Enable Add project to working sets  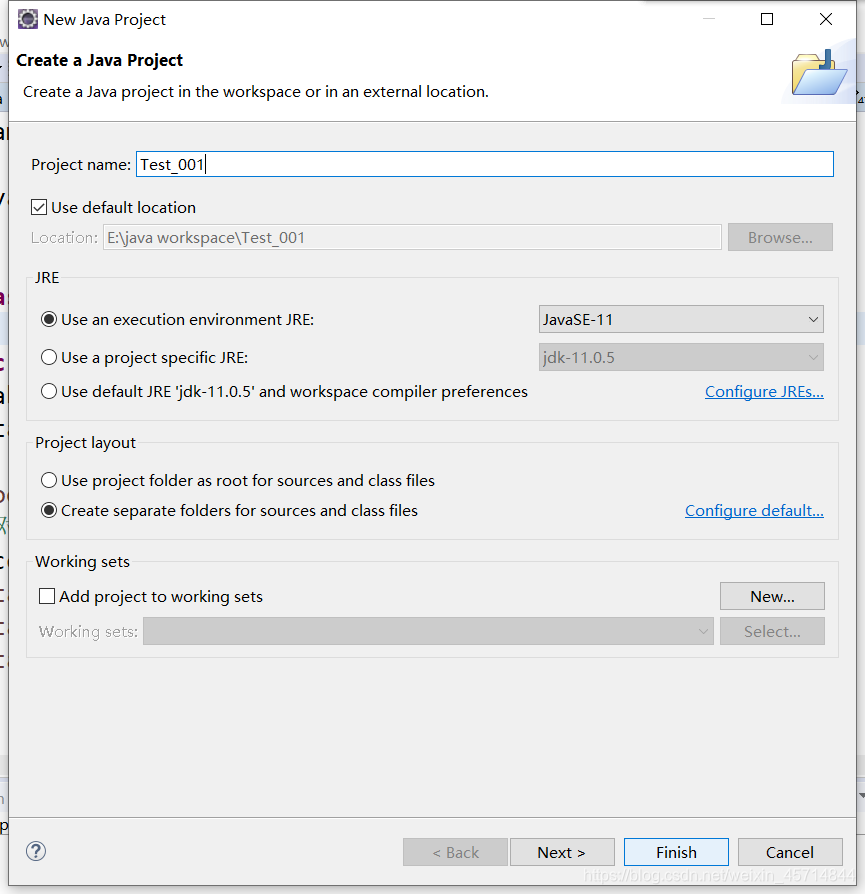tap(45, 596)
